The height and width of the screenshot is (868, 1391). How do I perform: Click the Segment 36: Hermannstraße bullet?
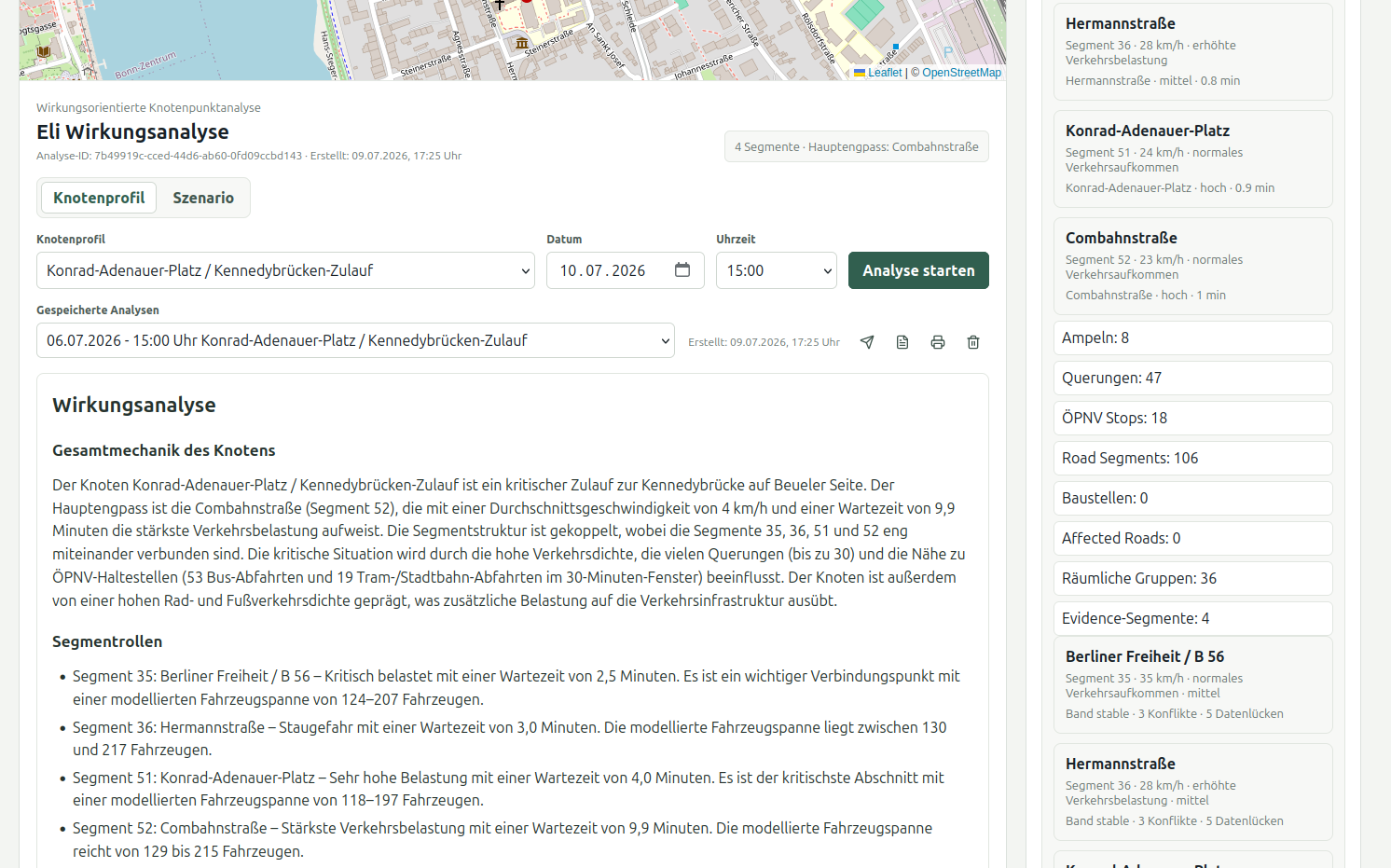click(510, 738)
